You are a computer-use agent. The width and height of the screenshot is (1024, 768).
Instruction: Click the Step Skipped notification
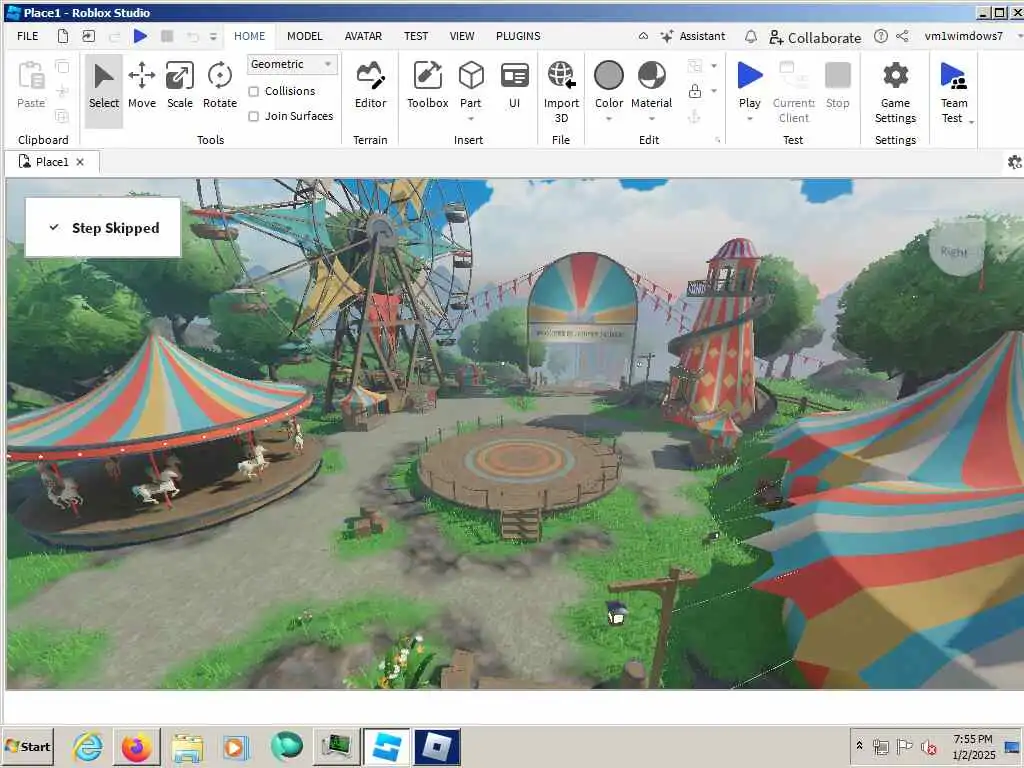point(103,227)
